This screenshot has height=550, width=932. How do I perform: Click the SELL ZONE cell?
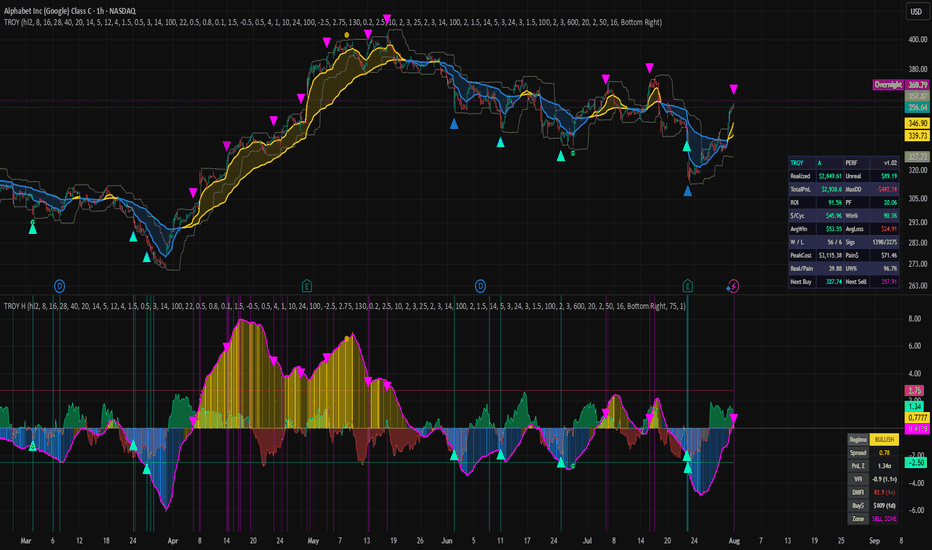point(884,518)
